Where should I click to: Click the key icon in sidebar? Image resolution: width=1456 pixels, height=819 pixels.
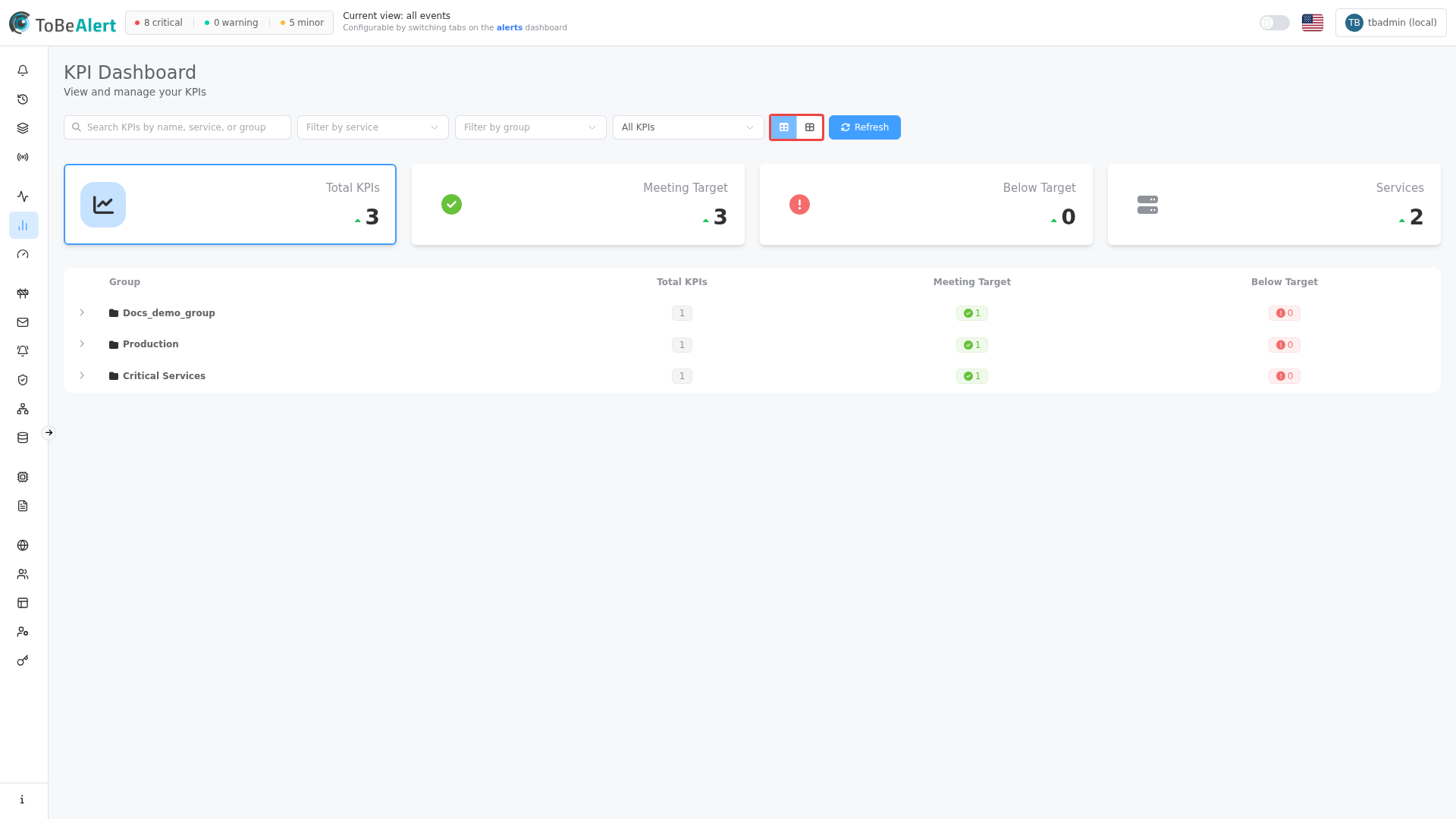[x=23, y=661]
